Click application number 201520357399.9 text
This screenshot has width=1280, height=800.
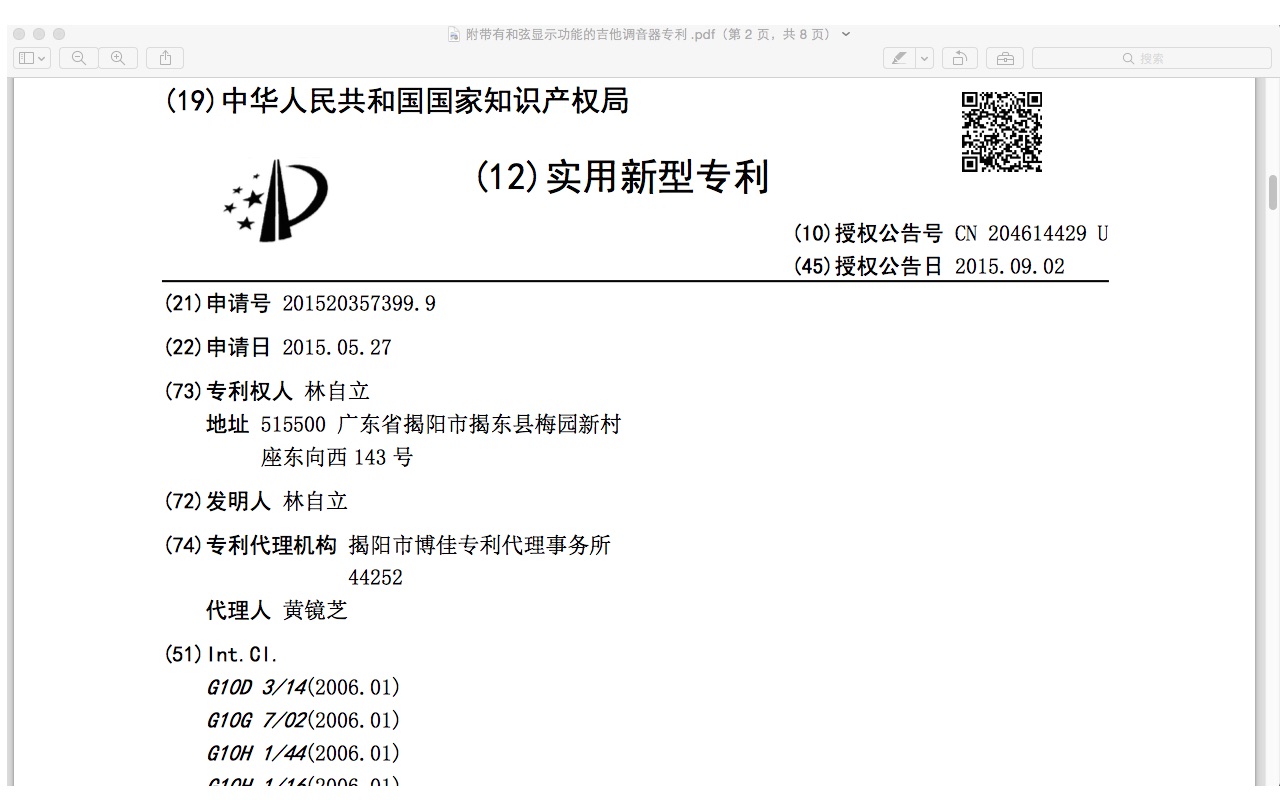click(x=359, y=304)
